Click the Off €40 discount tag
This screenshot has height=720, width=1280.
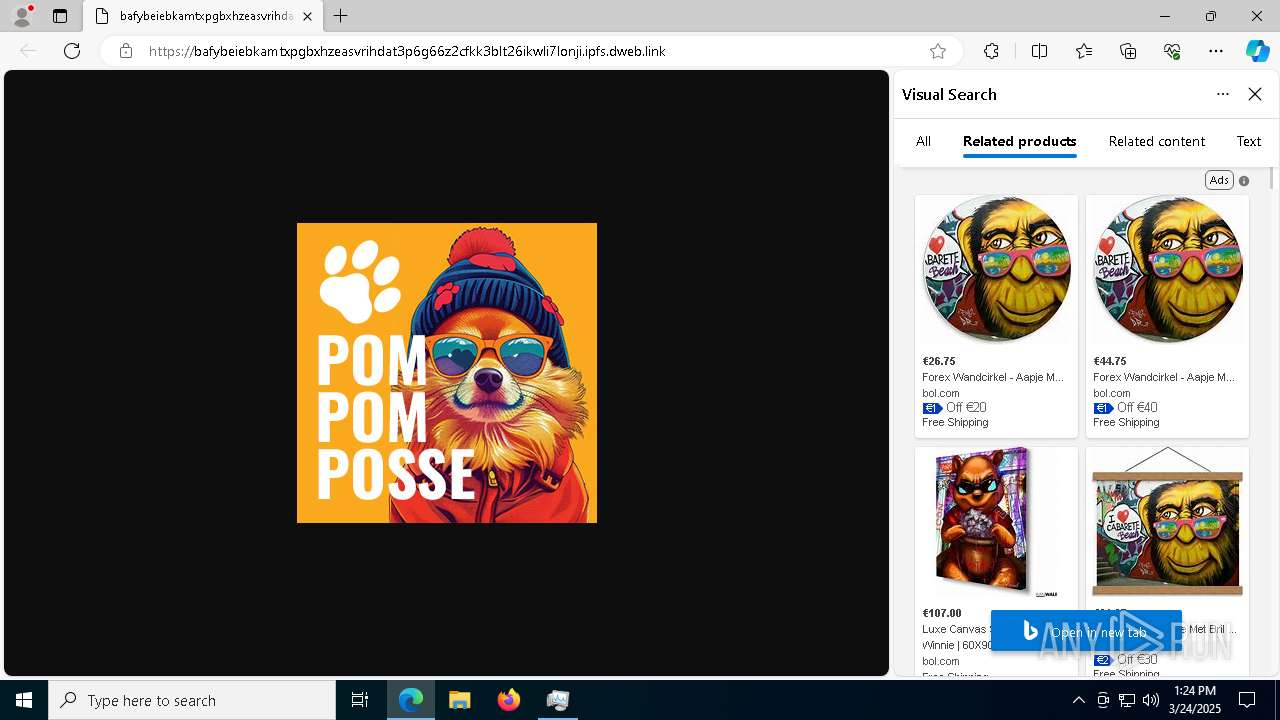(1125, 408)
